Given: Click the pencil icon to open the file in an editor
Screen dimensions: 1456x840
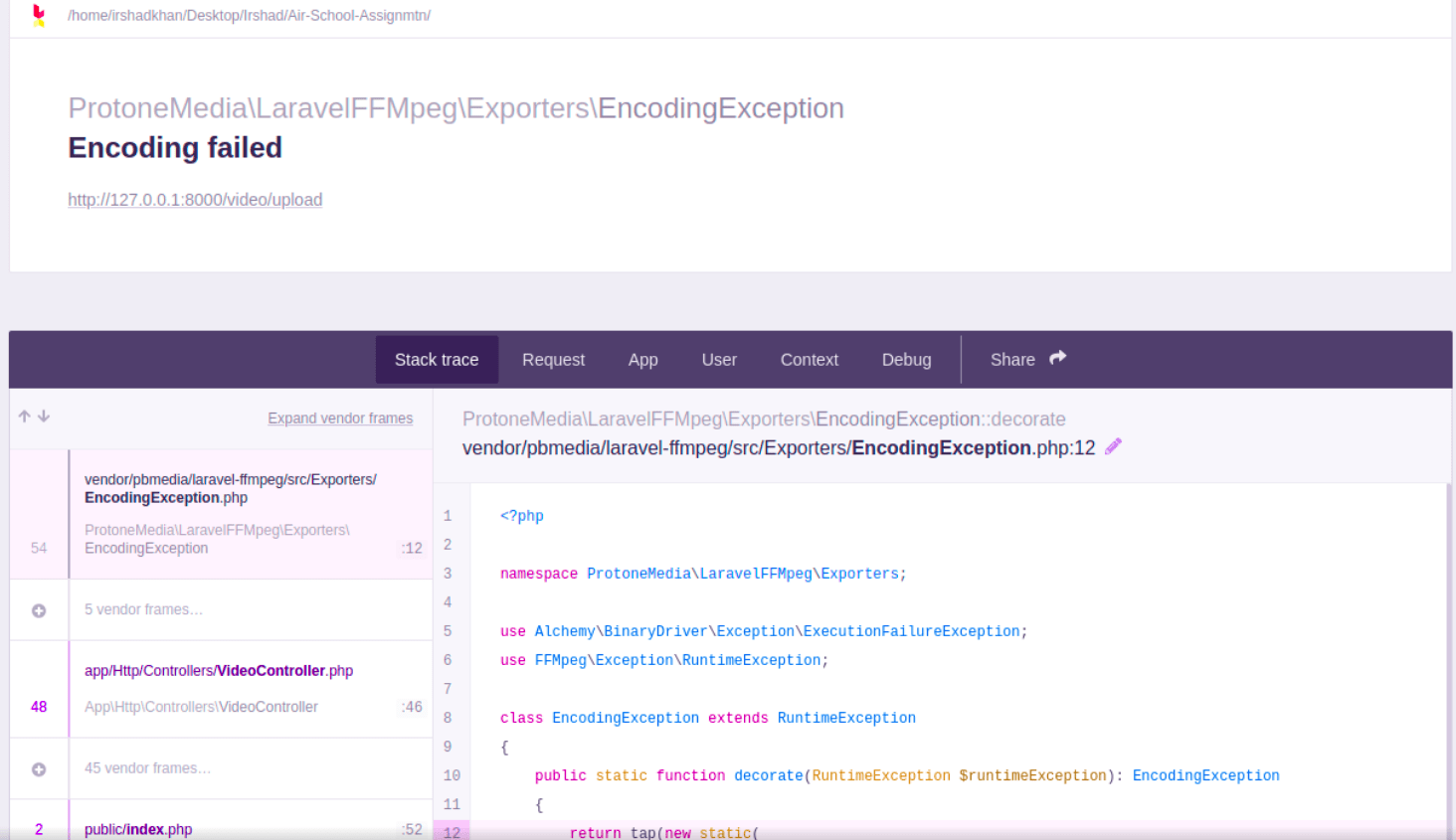Looking at the screenshot, I should (x=1114, y=446).
